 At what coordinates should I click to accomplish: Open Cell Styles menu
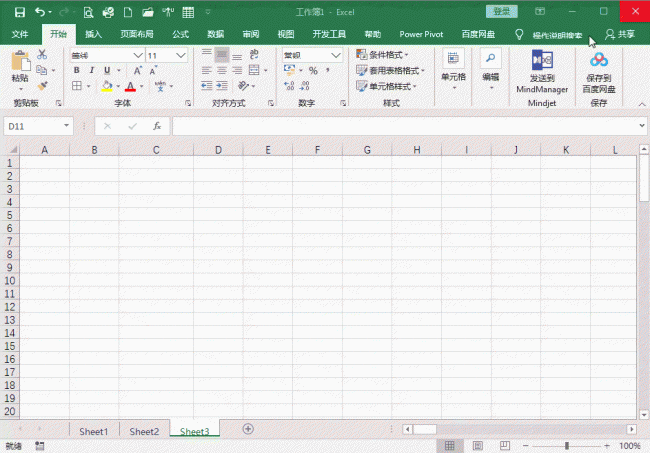click(386, 86)
